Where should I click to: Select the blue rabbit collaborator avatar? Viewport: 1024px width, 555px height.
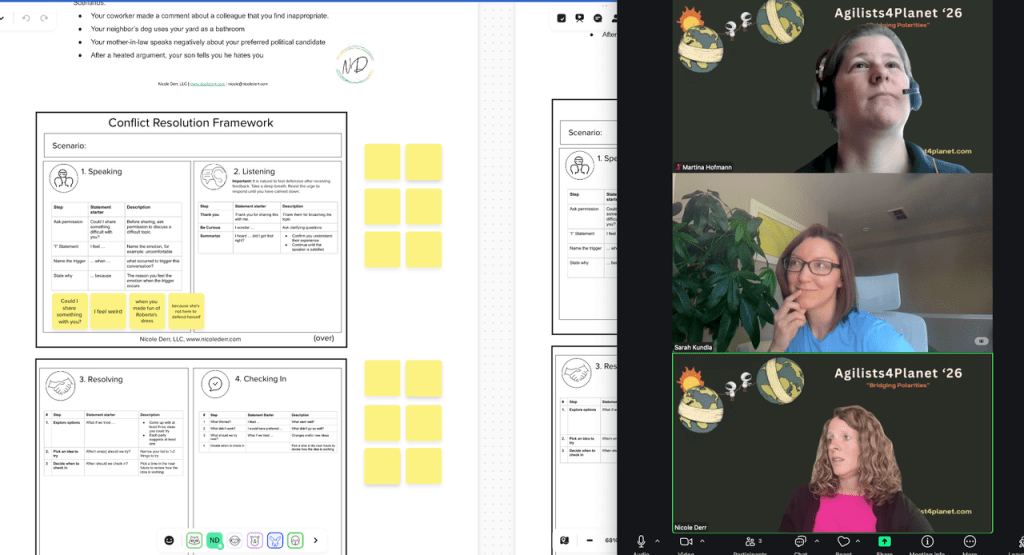pyautogui.click(x=275, y=541)
